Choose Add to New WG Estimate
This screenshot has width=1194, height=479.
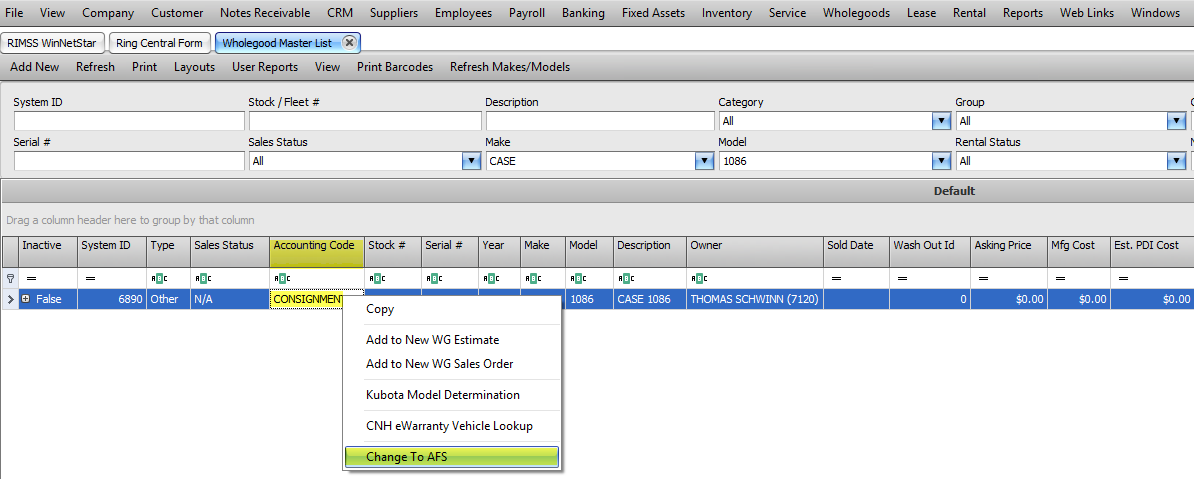(452, 340)
